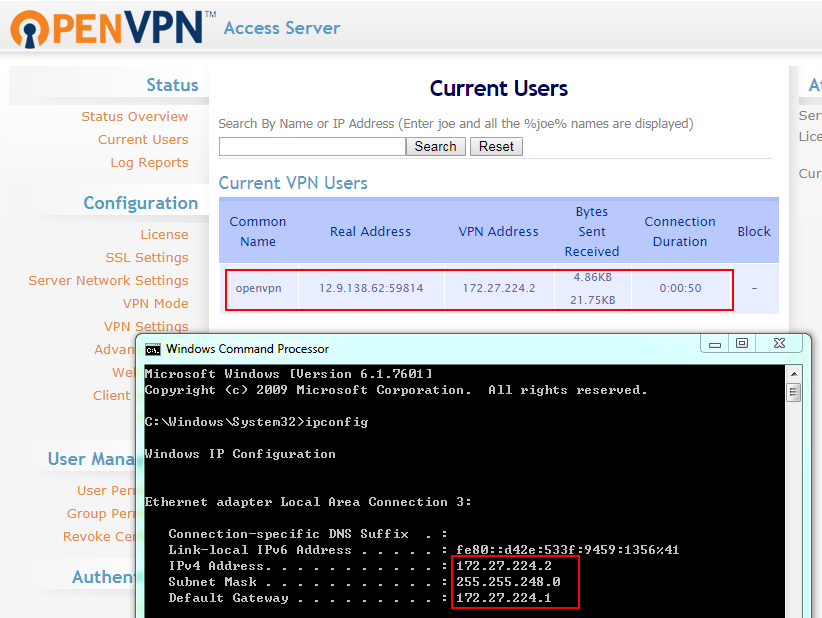Click the Current VPN Users heading
822x618 pixels.
tap(293, 183)
